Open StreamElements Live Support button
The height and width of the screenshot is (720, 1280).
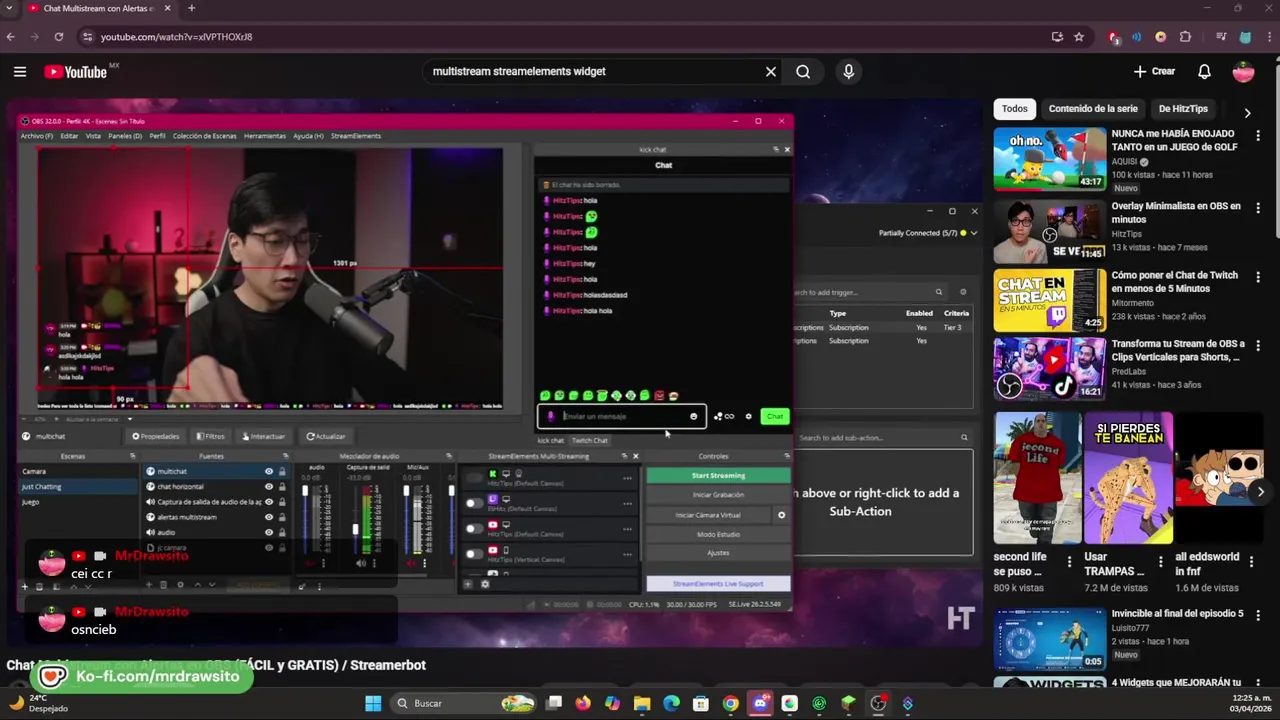click(718, 583)
